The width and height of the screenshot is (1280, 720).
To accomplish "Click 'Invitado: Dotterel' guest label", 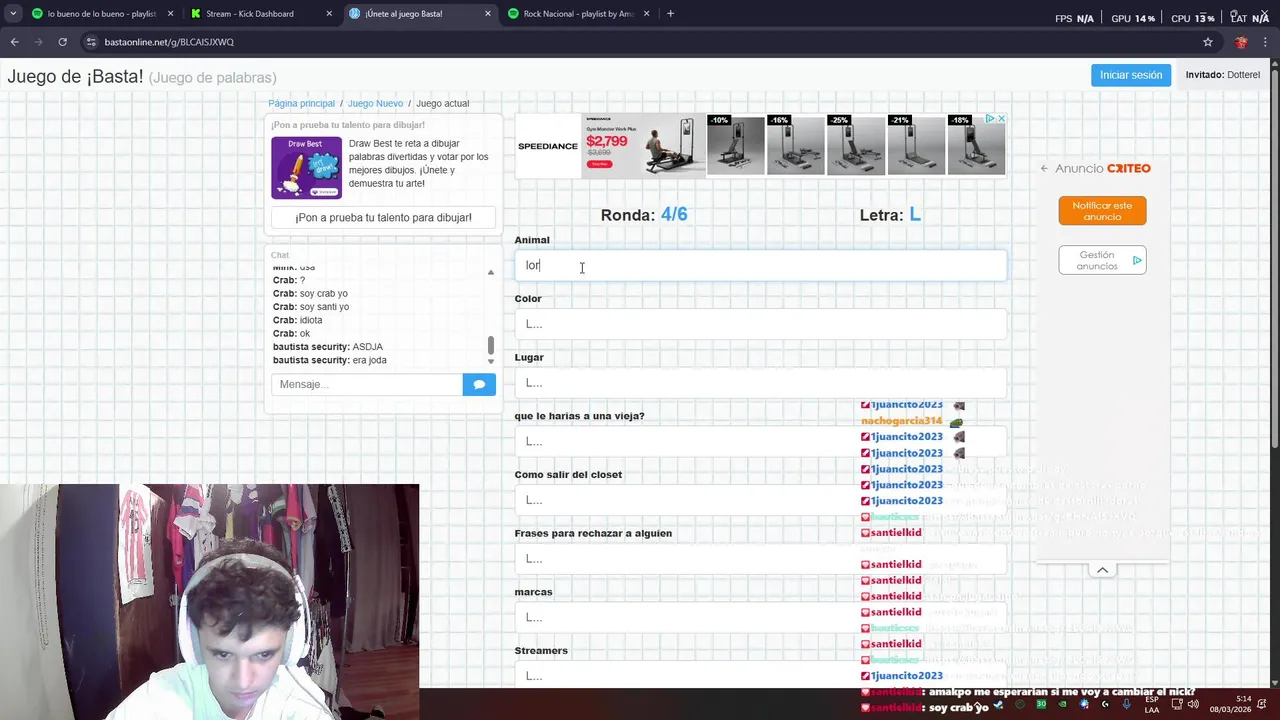I will pos(1223,75).
